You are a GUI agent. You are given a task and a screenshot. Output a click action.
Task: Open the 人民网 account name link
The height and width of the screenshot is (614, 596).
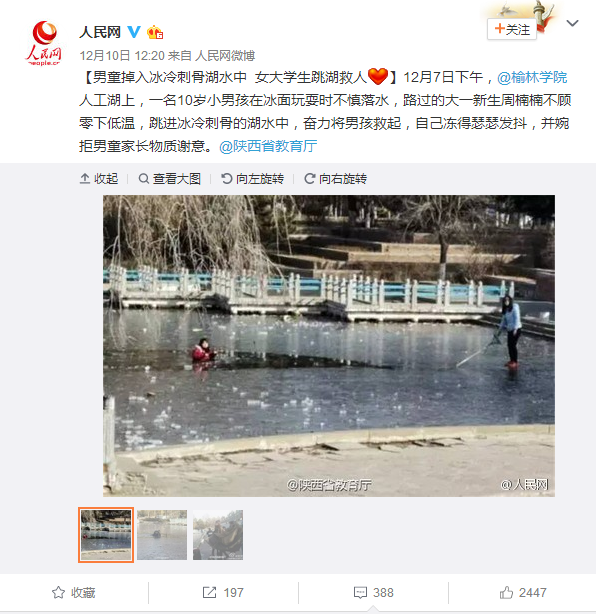coord(100,32)
